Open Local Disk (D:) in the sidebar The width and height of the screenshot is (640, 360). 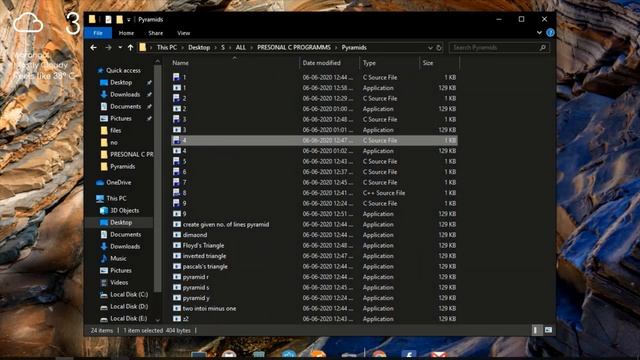click(129, 307)
